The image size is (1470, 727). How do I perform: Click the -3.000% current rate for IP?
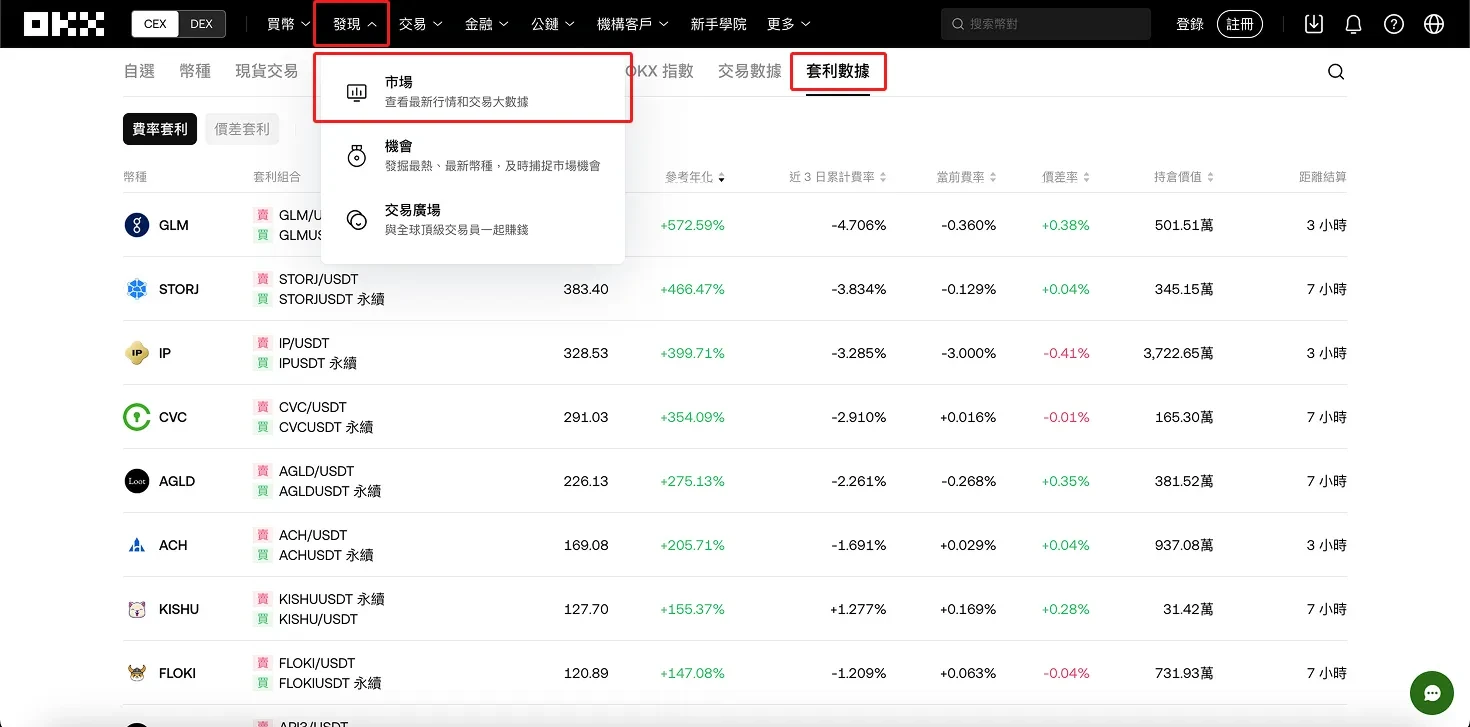[968, 353]
